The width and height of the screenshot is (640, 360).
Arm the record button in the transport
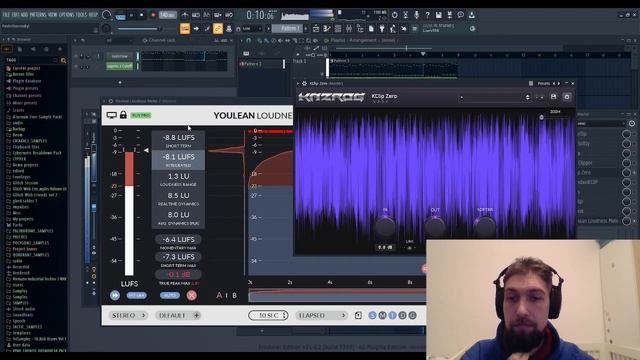coord(153,15)
